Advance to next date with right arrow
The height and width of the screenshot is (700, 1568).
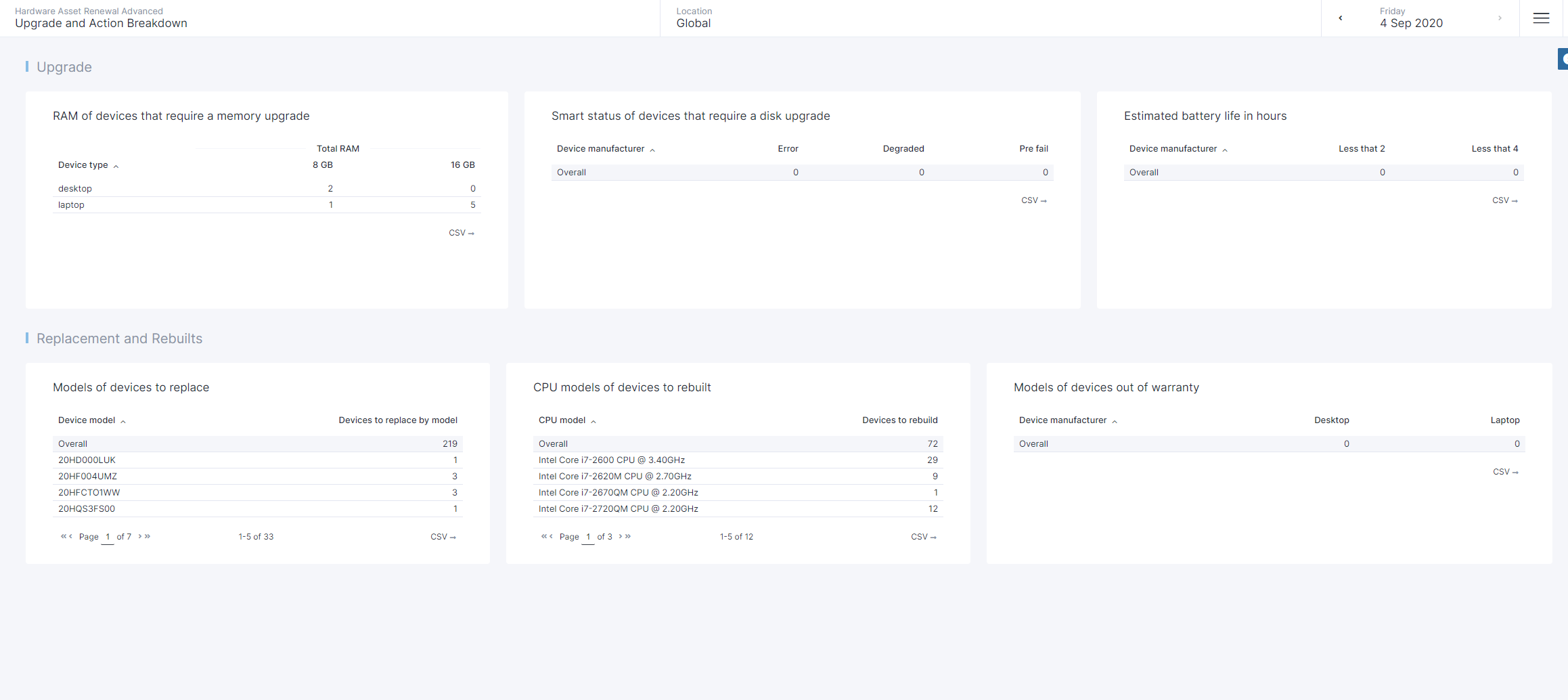click(x=1500, y=18)
